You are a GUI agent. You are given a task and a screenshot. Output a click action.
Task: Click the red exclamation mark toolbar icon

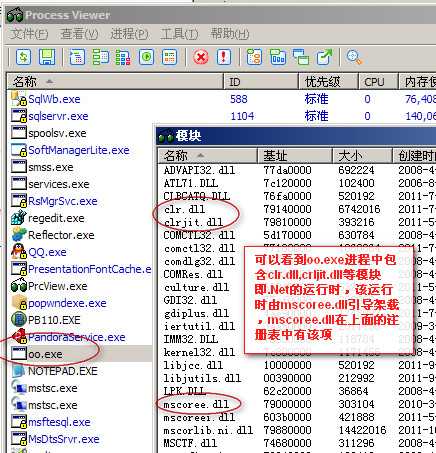point(224,57)
